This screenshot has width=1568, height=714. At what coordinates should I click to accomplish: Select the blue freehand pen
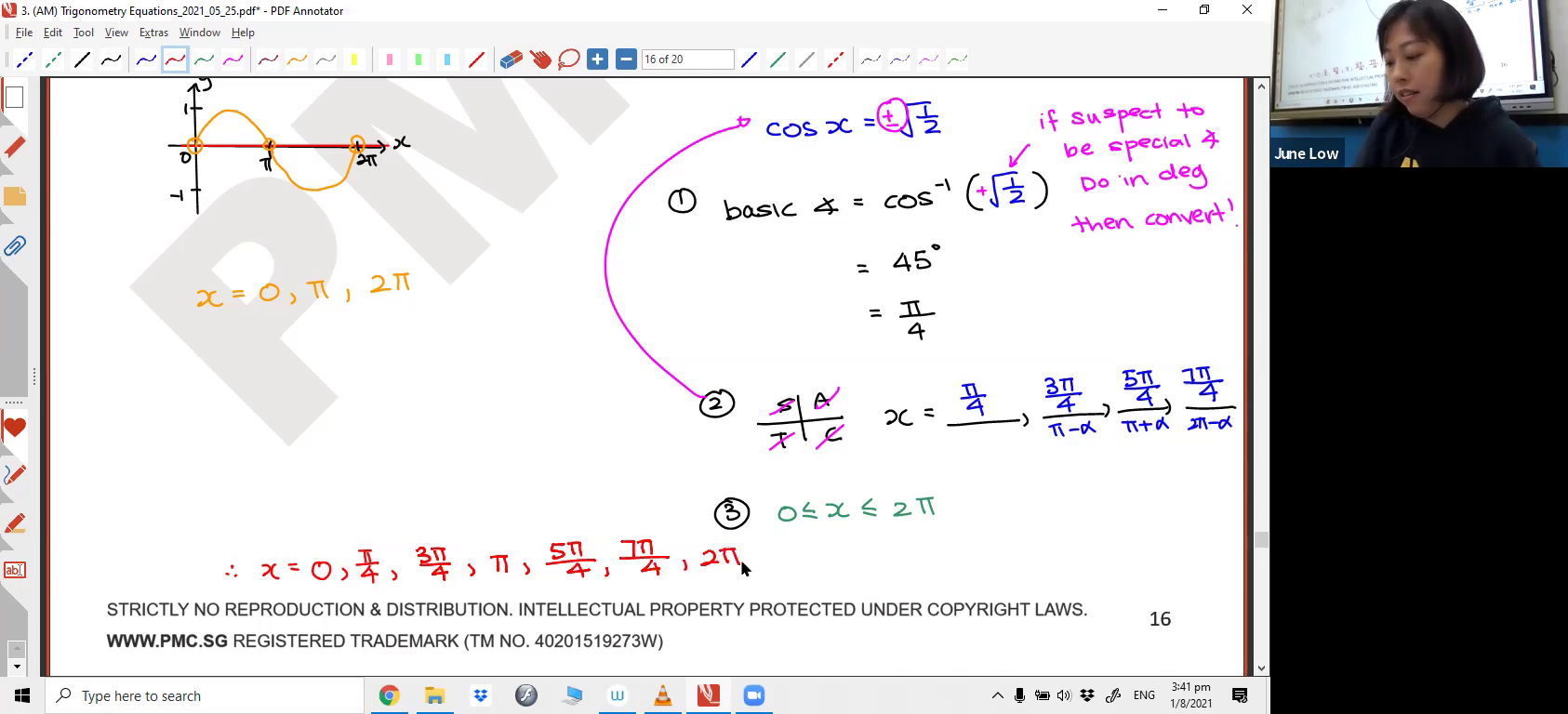tap(146, 60)
